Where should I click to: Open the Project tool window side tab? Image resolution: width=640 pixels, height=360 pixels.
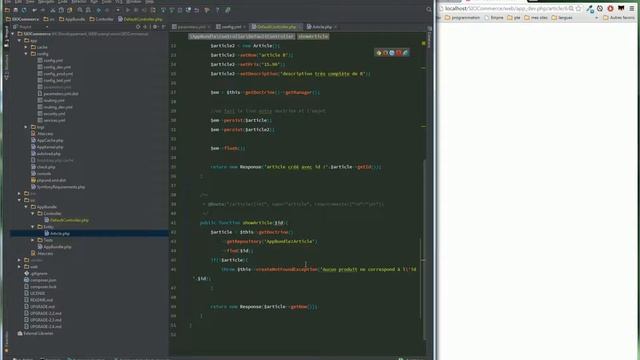(6, 37)
